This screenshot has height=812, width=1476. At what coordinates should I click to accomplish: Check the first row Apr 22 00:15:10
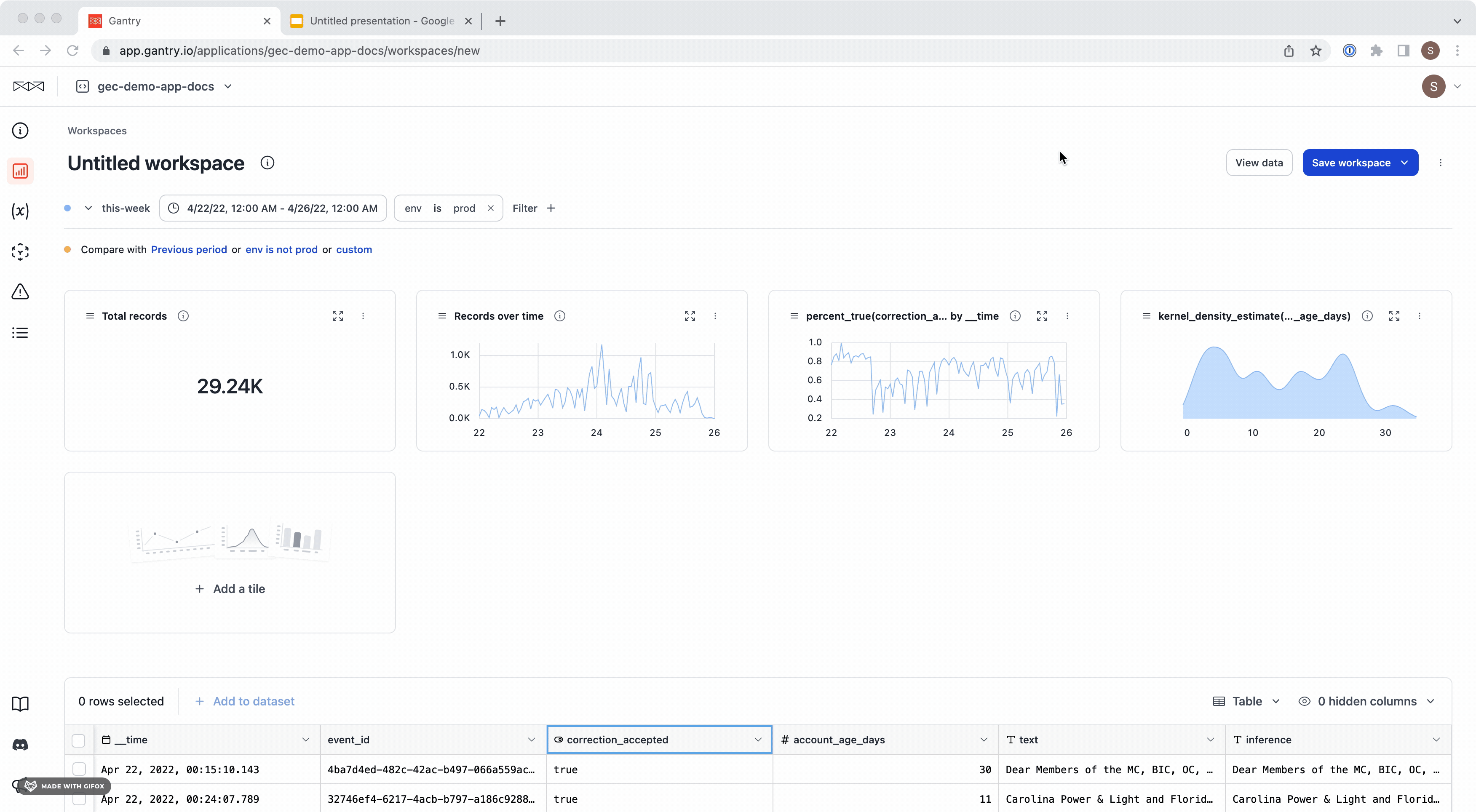coord(79,769)
